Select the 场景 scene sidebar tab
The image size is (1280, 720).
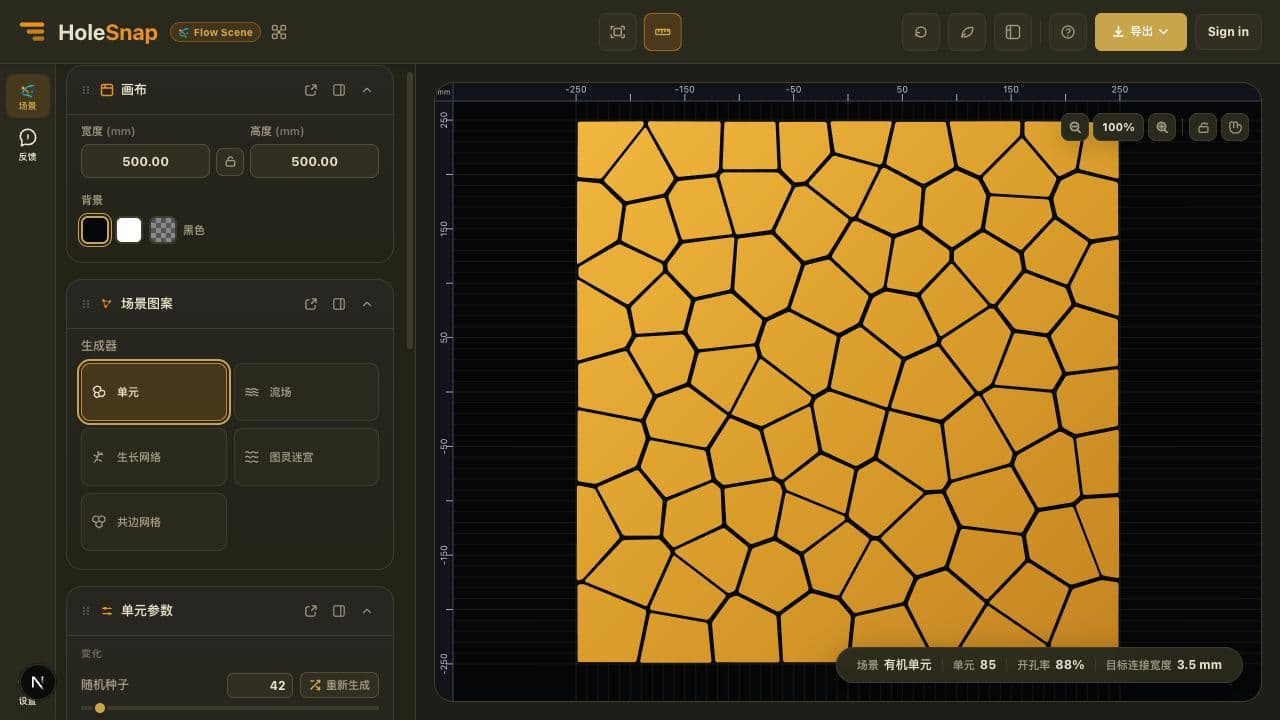coord(27,96)
